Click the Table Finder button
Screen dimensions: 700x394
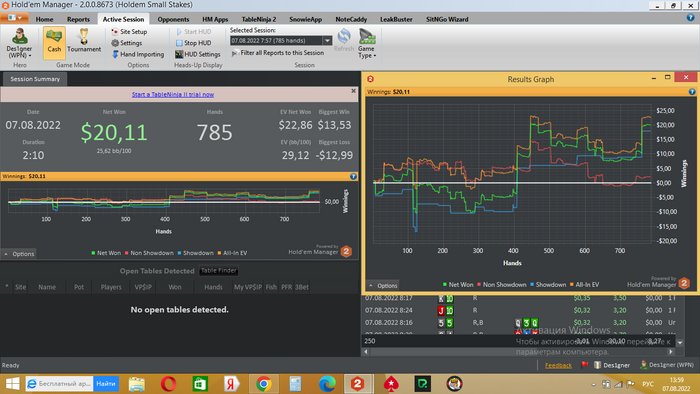[219, 270]
